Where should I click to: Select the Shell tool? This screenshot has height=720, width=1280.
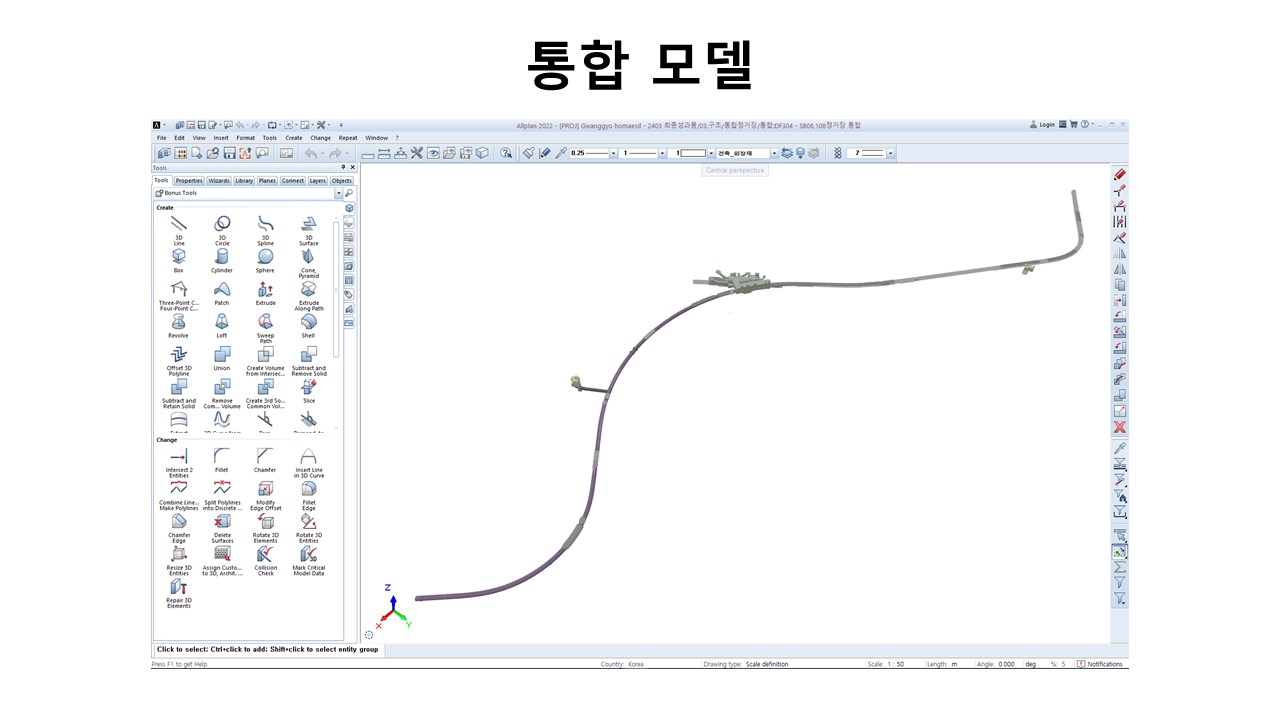pyautogui.click(x=309, y=326)
